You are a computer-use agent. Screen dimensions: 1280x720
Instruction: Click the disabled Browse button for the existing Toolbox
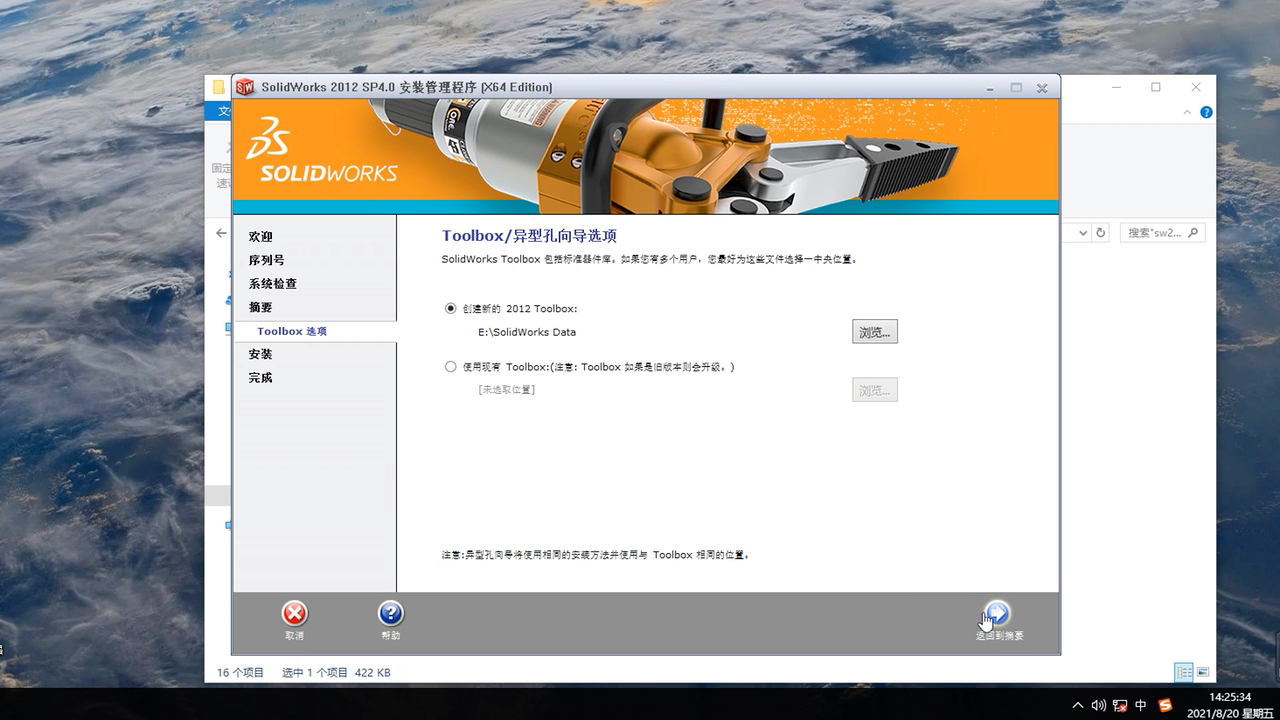pyautogui.click(x=875, y=390)
